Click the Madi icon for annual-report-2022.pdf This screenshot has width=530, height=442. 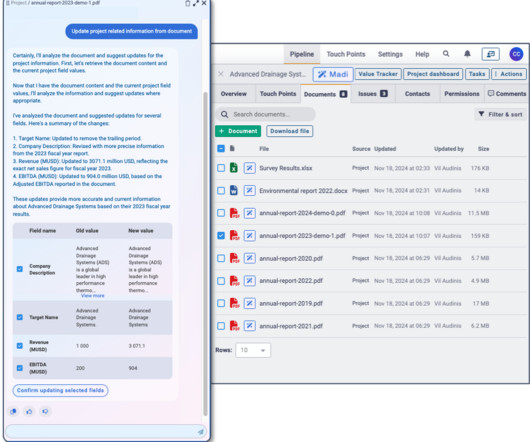(x=249, y=281)
